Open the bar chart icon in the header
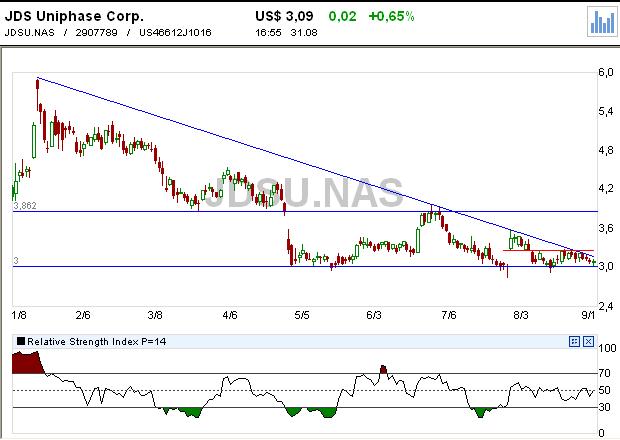Viewport: 620px width, 440px height. click(x=602, y=22)
